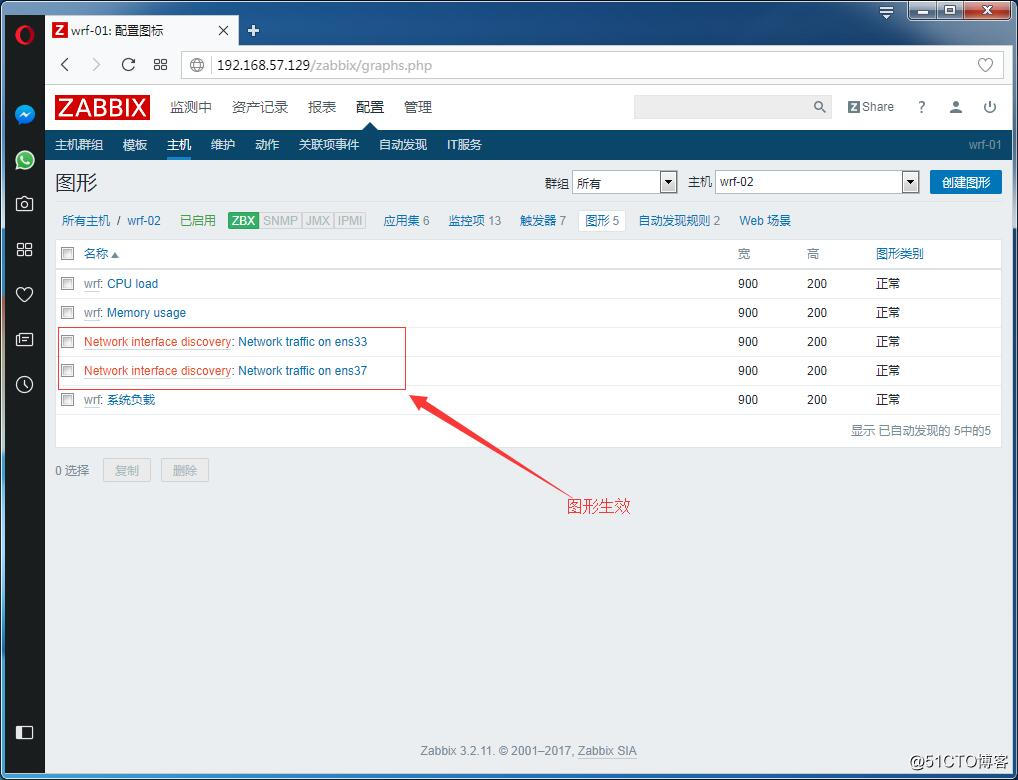Open personal news in sidebar
1018x780 pixels.
[x=25, y=339]
